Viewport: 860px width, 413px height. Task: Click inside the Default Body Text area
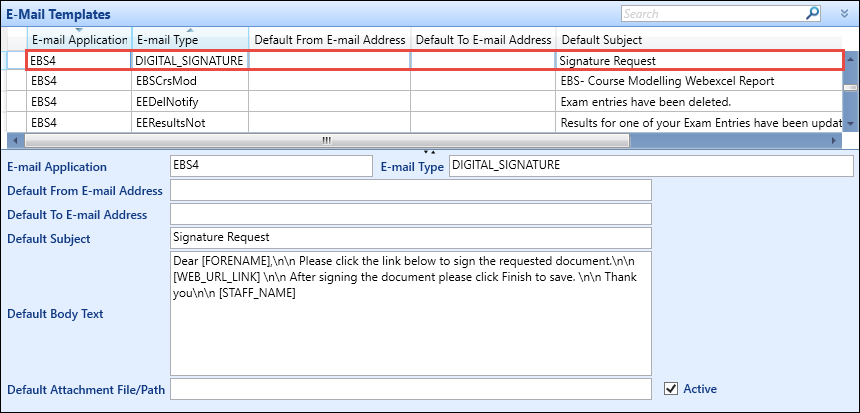(x=411, y=313)
